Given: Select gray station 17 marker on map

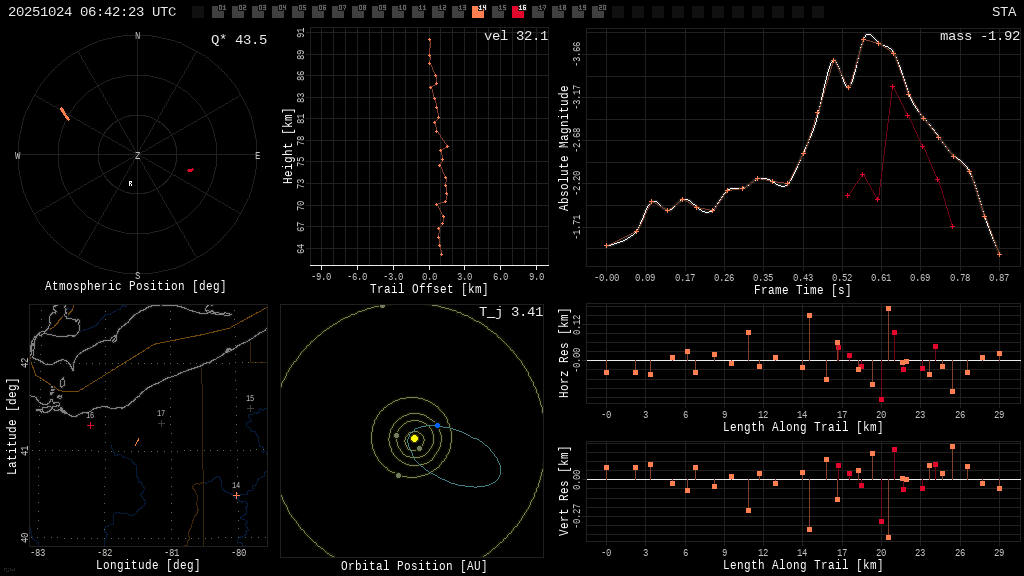Looking at the screenshot, I should click(x=161, y=423).
